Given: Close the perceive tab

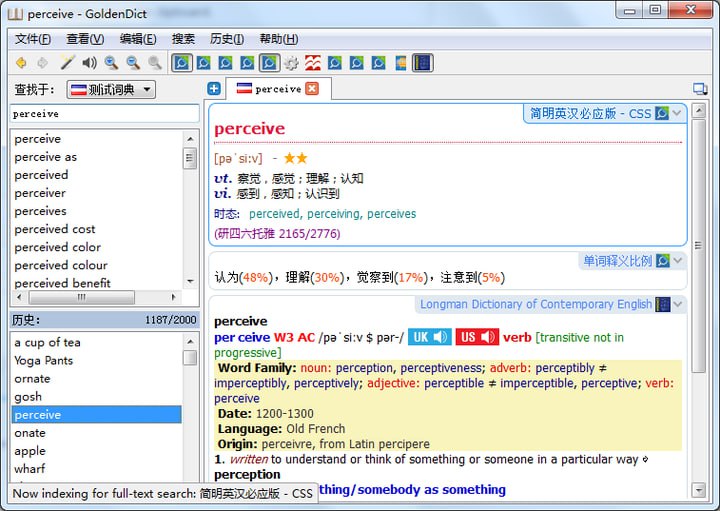Looking at the screenshot, I should [312, 89].
